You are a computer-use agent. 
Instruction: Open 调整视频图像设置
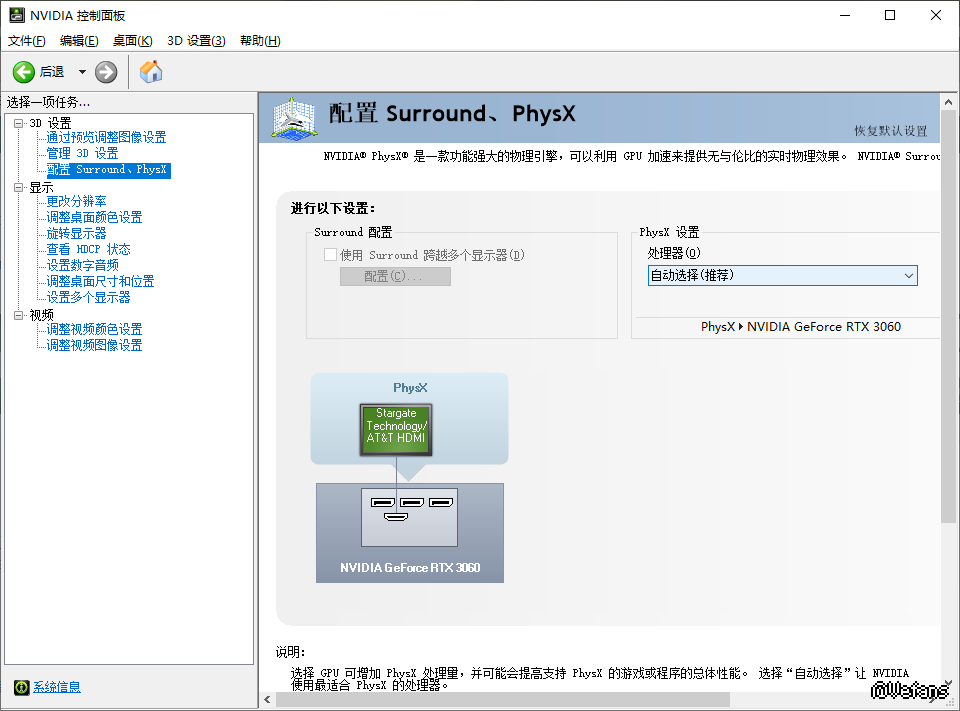pos(94,345)
